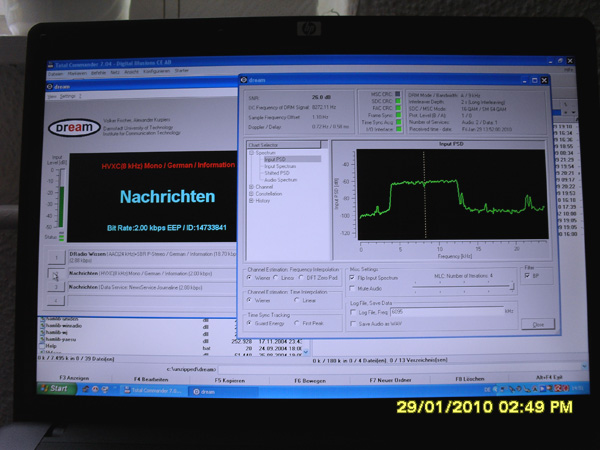The height and width of the screenshot is (450, 600).
Task: Enable Mute Audio checkbox
Action: pos(352,289)
